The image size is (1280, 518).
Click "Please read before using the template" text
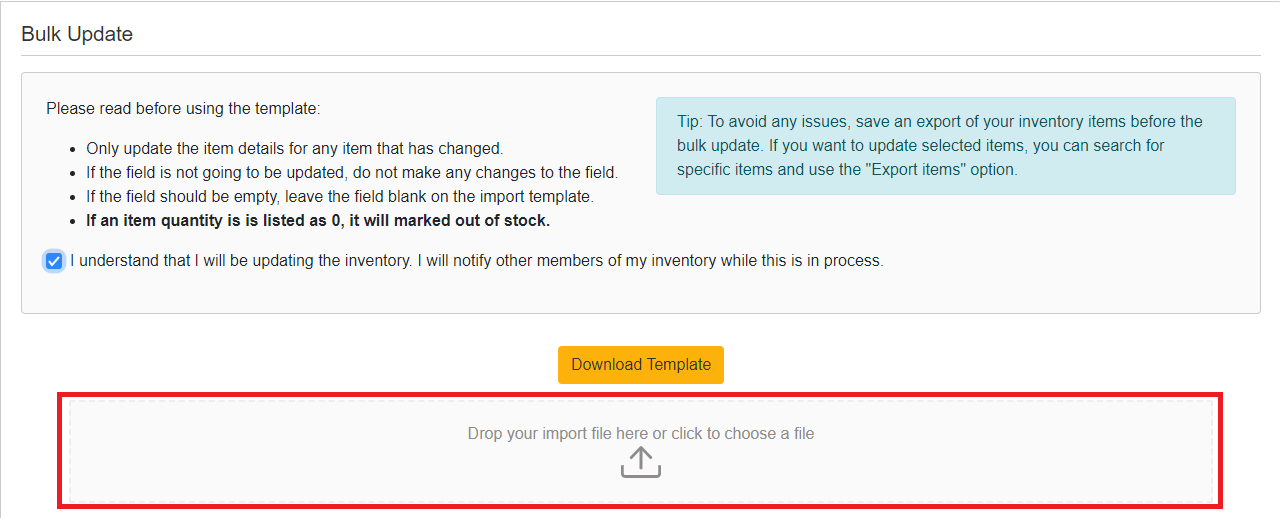coord(183,108)
